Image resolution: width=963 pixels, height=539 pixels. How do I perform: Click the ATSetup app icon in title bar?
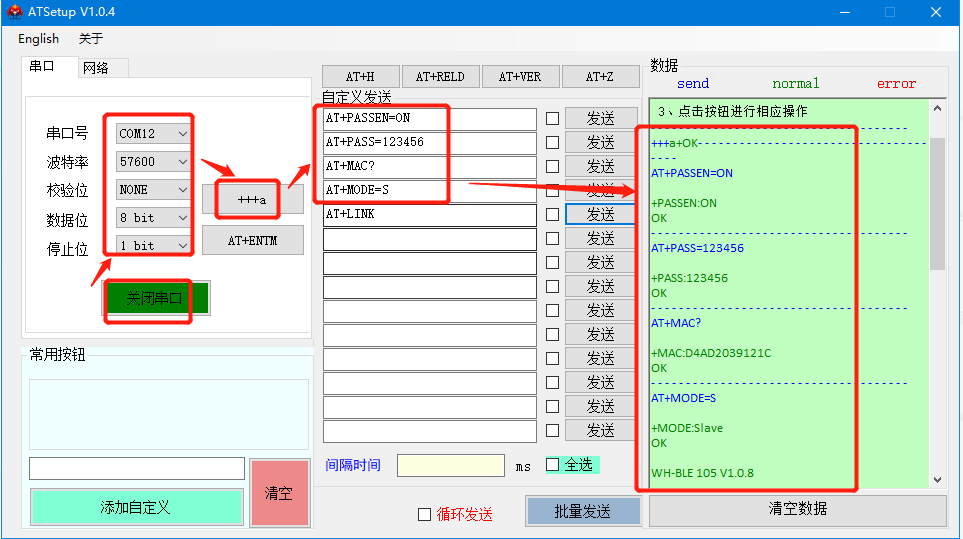coord(14,12)
